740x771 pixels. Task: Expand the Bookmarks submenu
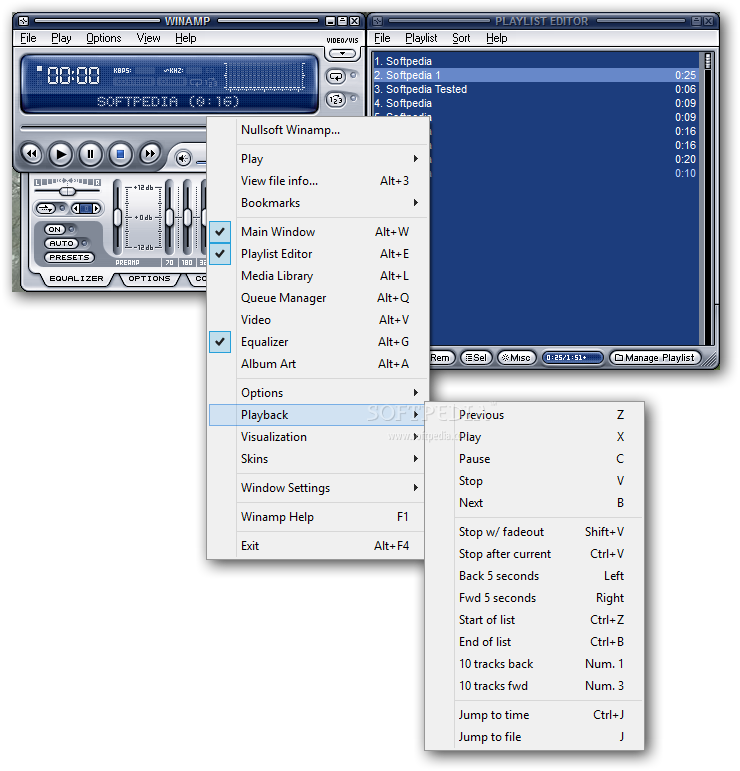point(317,203)
